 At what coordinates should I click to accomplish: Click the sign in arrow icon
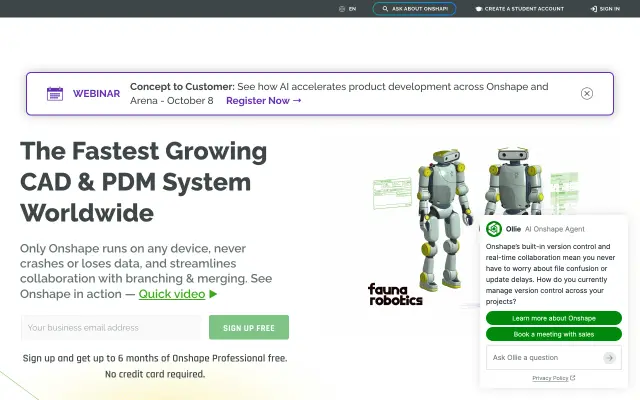(593, 9)
